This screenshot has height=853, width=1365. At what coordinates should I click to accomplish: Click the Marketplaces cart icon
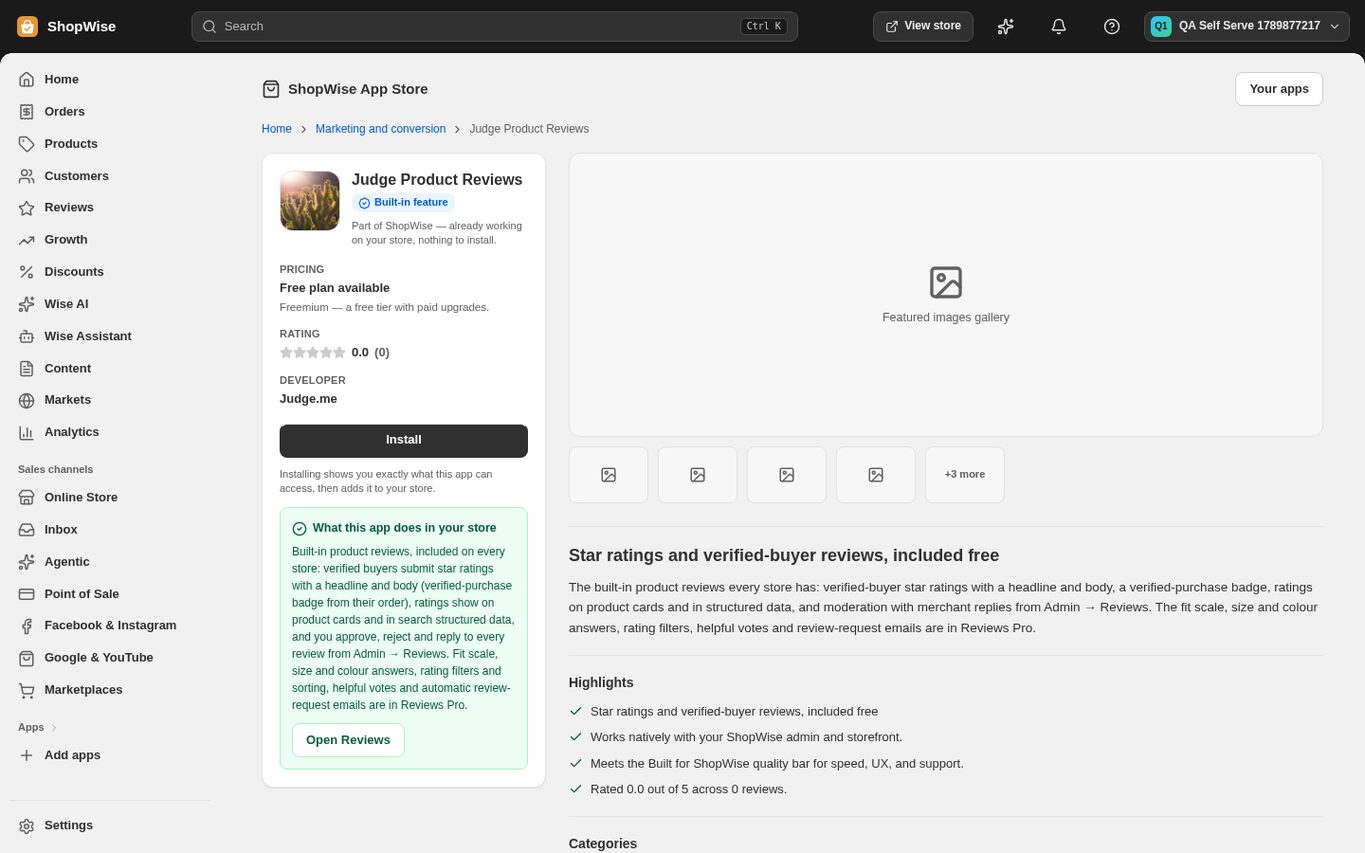[27, 690]
